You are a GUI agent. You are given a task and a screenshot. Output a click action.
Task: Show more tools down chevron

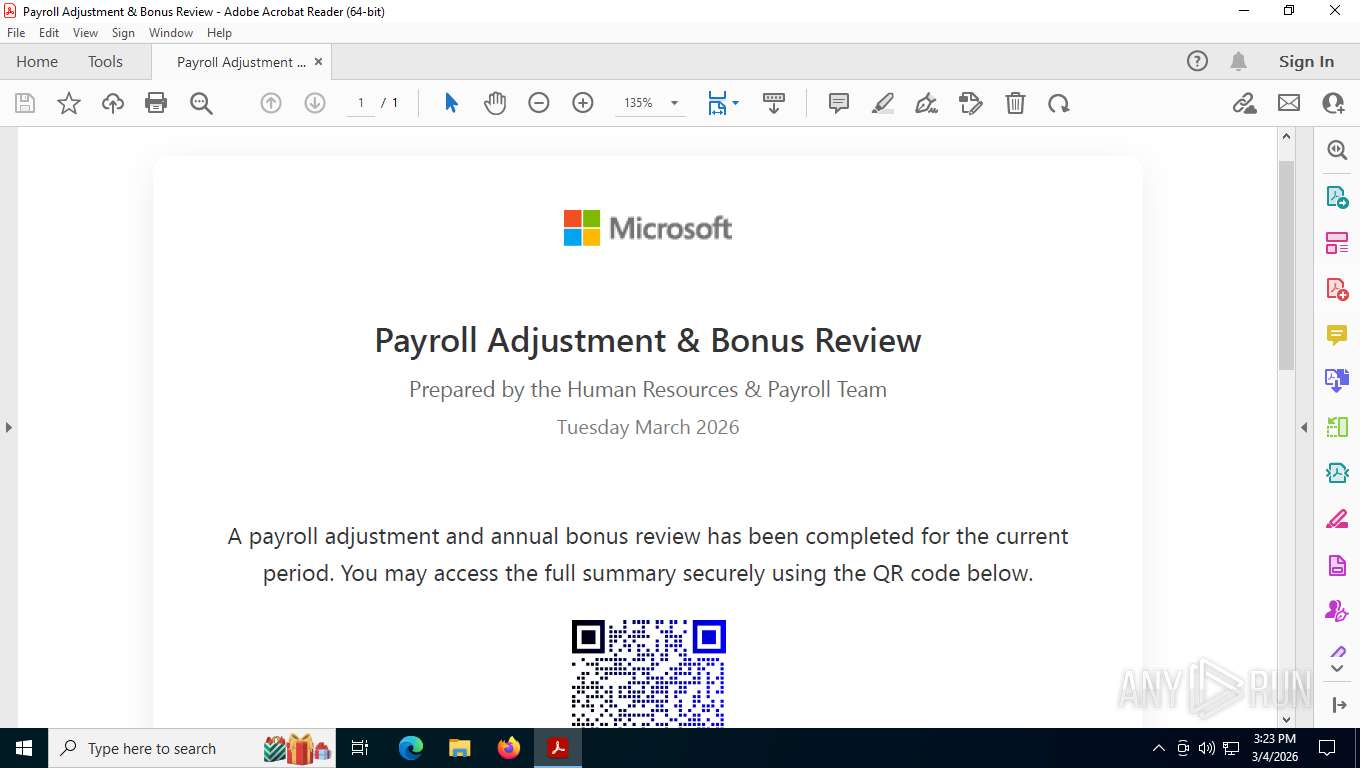1338,667
